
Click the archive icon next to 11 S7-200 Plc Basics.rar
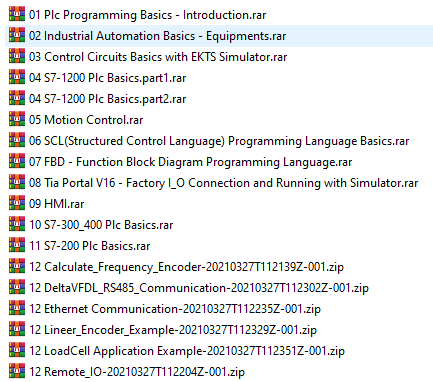coord(17,245)
